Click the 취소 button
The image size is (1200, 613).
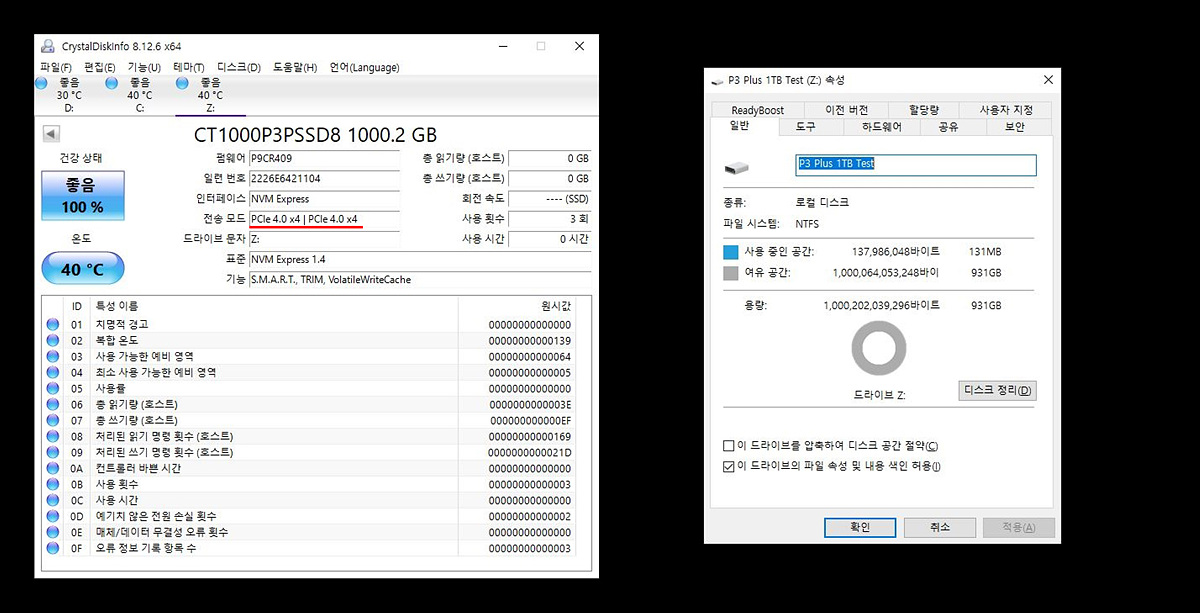940,527
